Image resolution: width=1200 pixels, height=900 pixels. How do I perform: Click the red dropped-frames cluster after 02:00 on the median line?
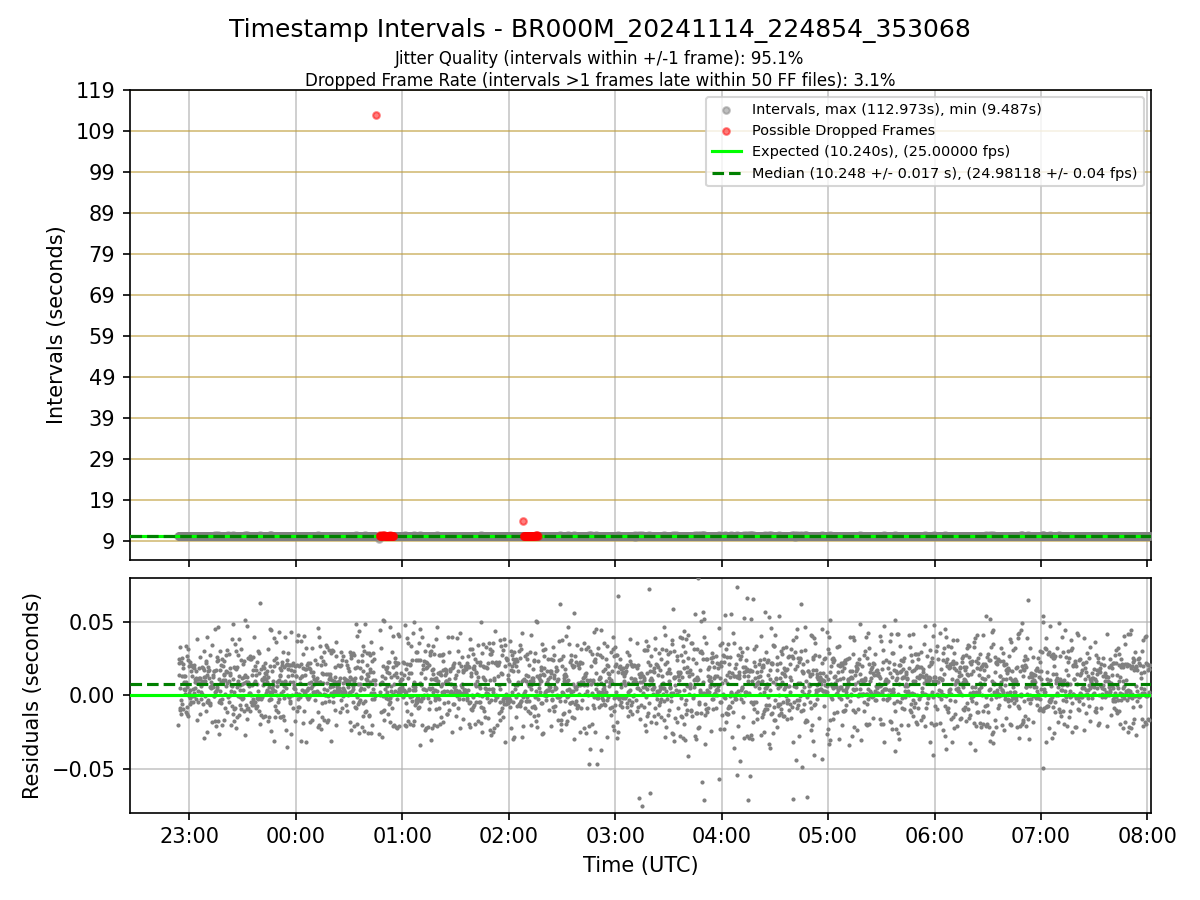[x=531, y=537]
